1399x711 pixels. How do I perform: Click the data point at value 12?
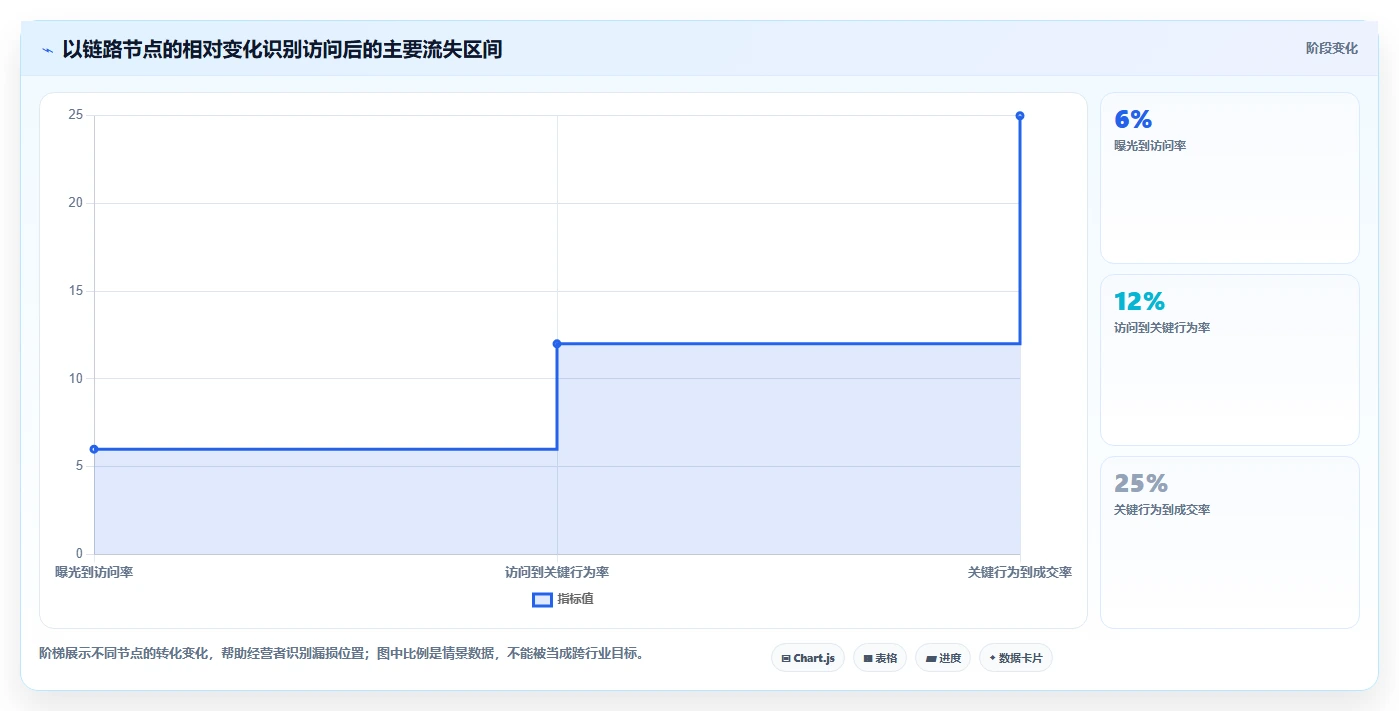point(557,344)
